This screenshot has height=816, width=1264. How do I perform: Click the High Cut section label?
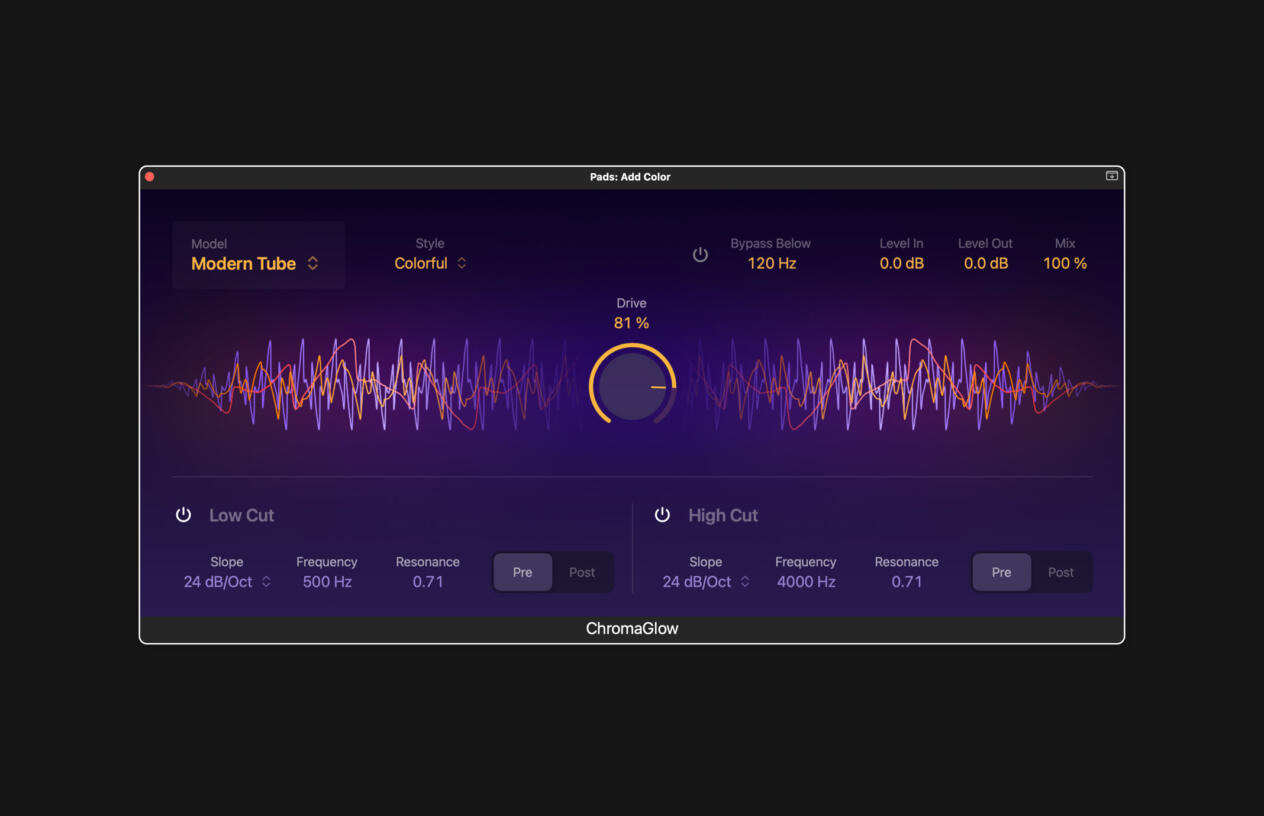[x=723, y=515]
